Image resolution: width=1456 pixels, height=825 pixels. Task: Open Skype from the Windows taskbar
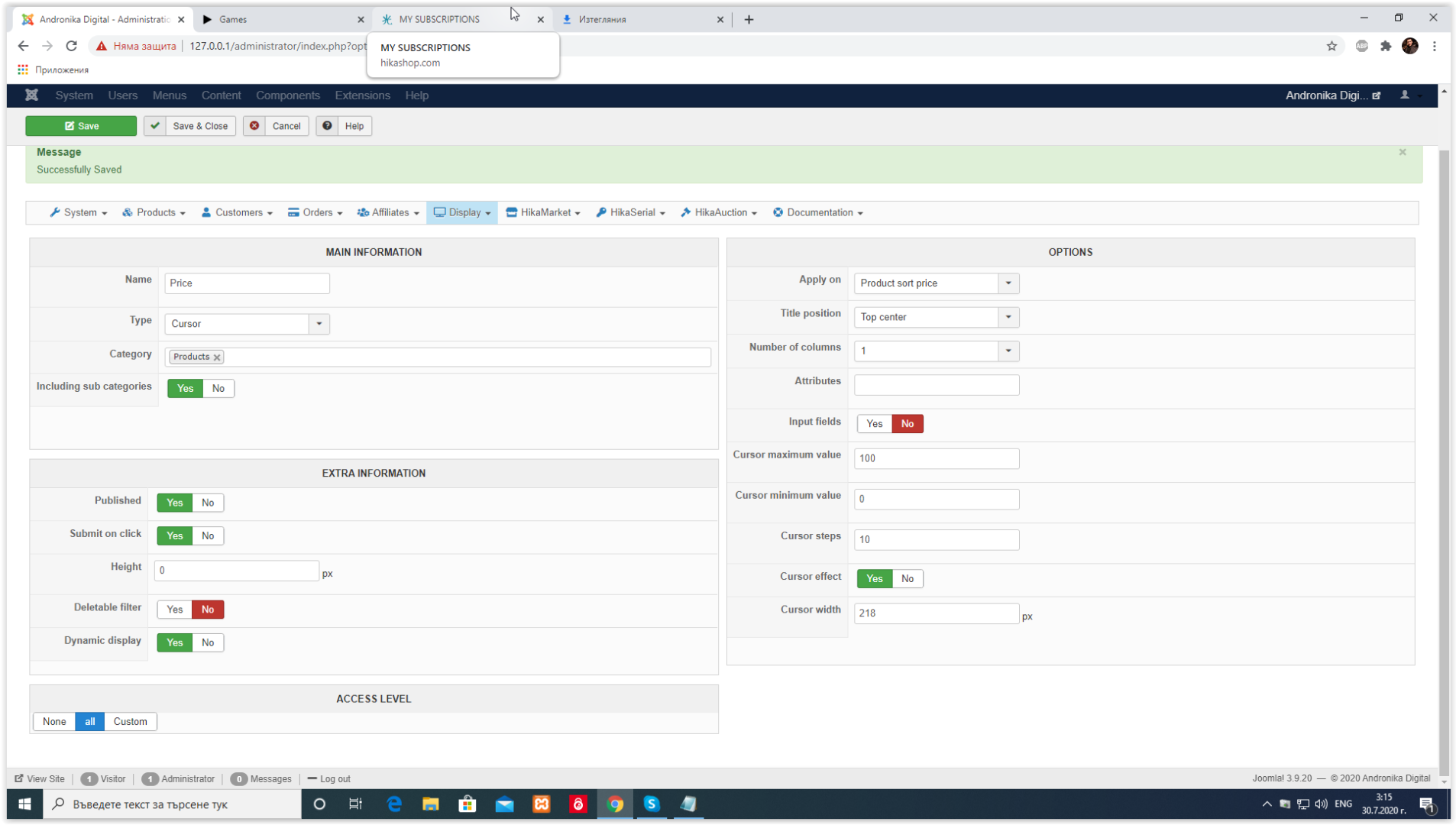point(651,804)
